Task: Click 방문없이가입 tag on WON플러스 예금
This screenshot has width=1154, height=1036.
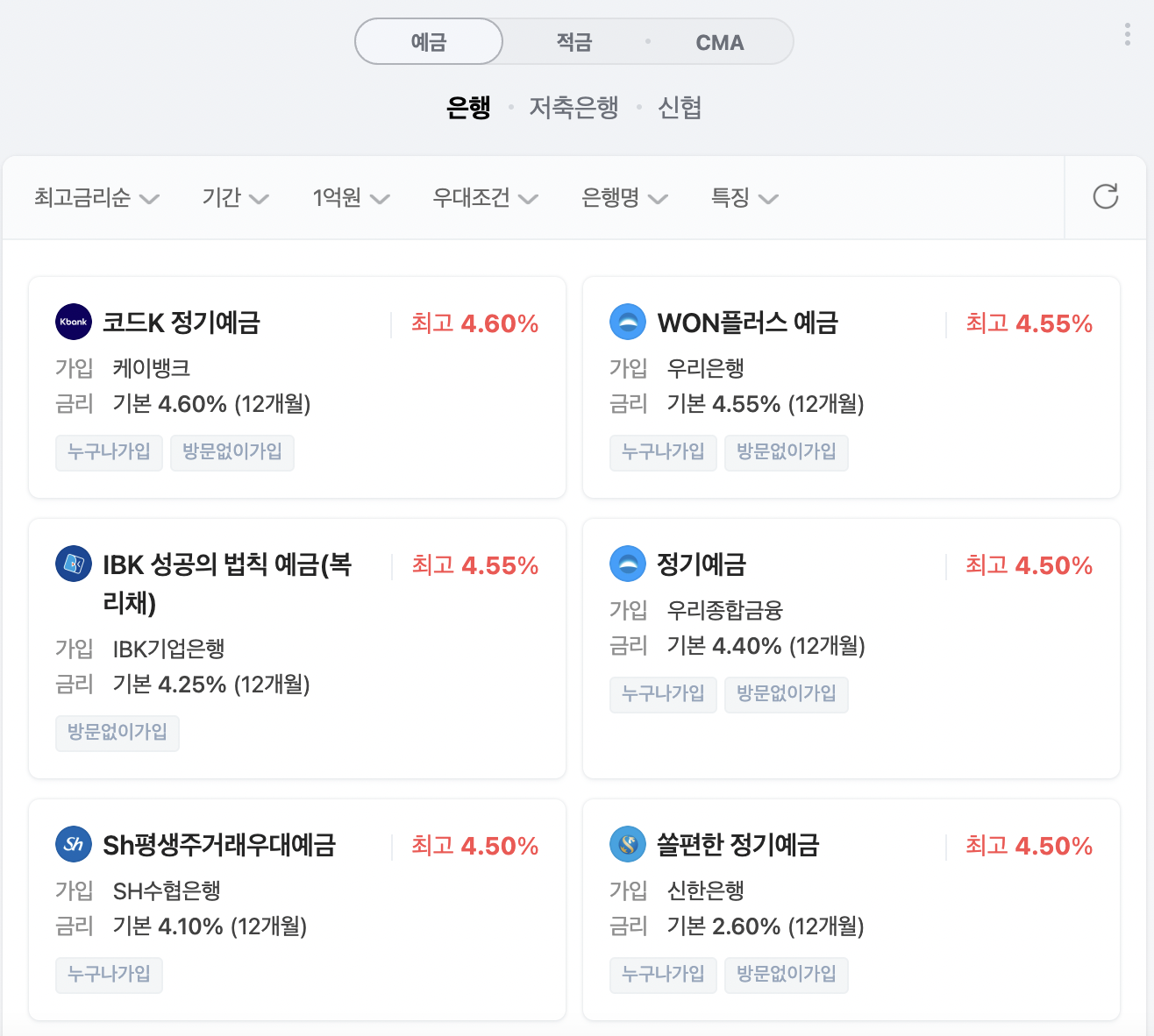Action: click(787, 452)
